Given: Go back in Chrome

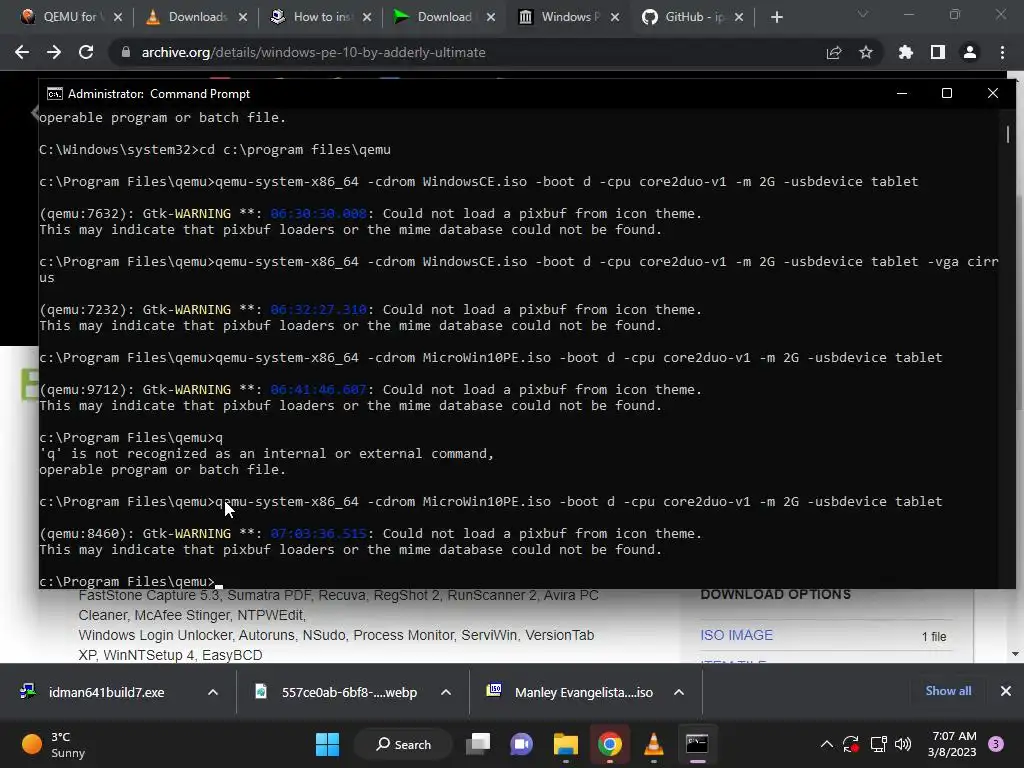Looking at the screenshot, I should [22, 52].
